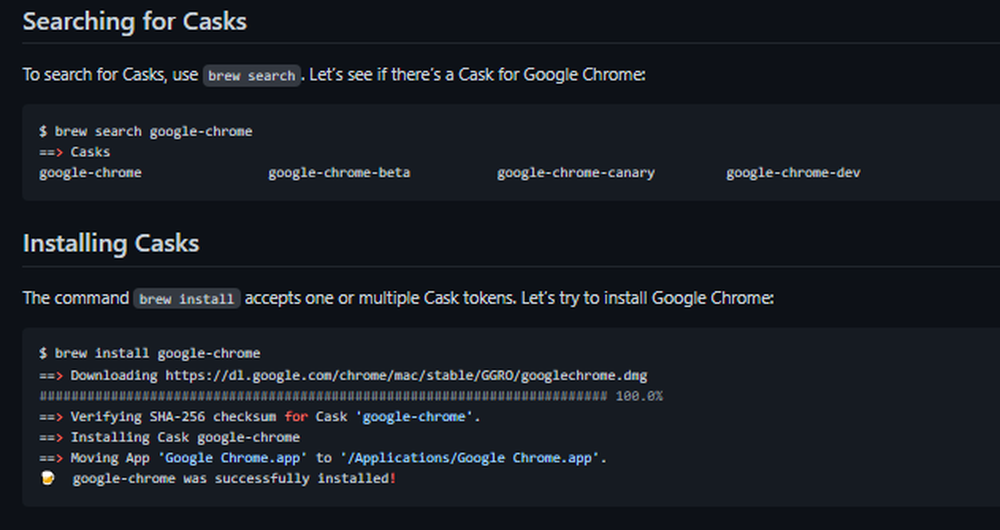1000x530 pixels.
Task: Click the inline "brew install" code snippet
Action: pyautogui.click(x=187, y=298)
